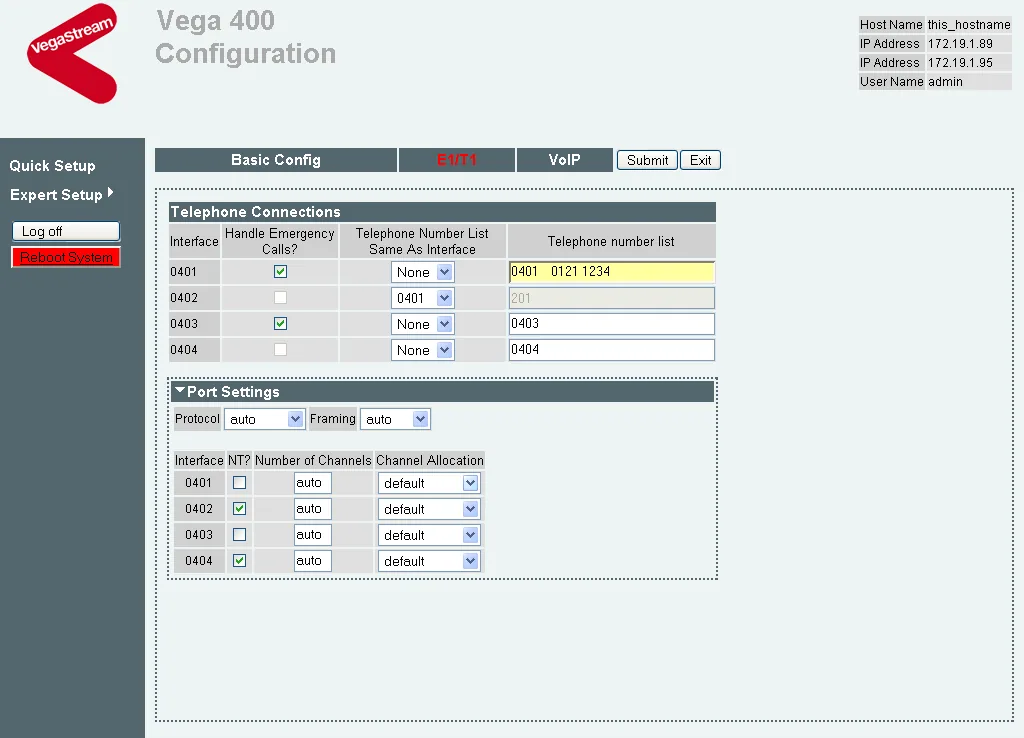Click the Handle Emergency Calls? column header

[x=280, y=241]
